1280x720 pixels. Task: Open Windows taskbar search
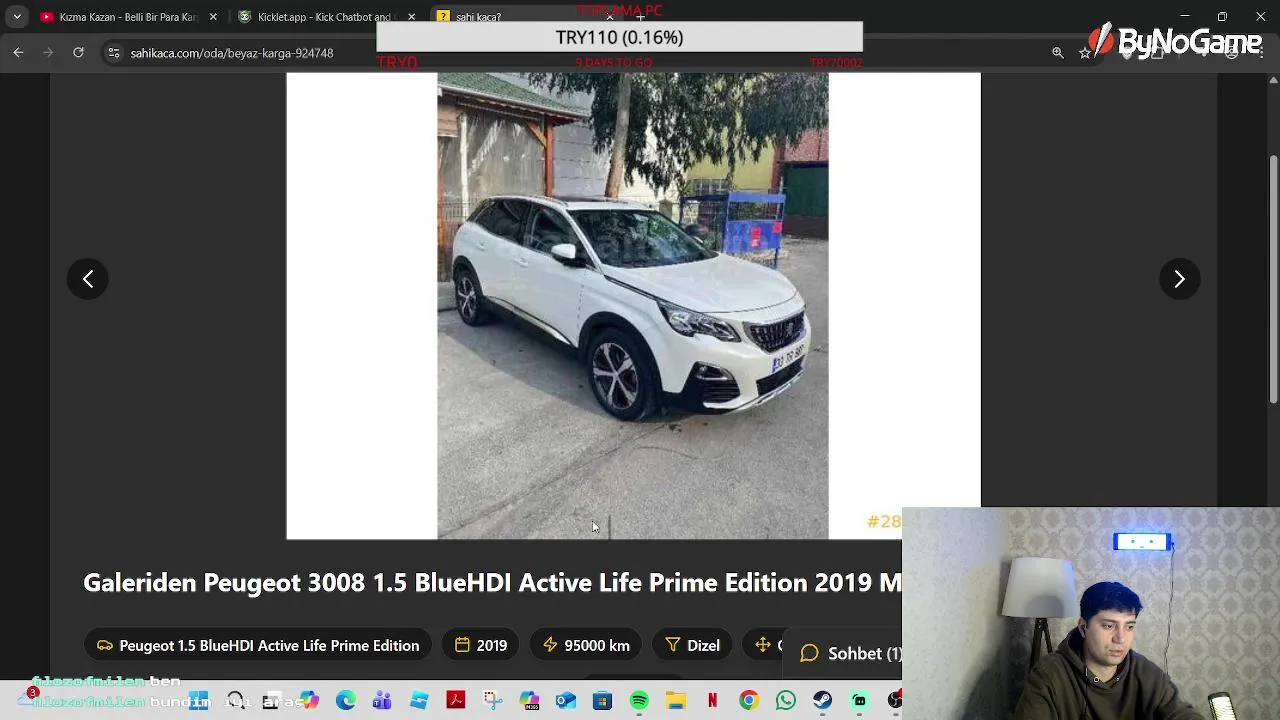(235, 701)
